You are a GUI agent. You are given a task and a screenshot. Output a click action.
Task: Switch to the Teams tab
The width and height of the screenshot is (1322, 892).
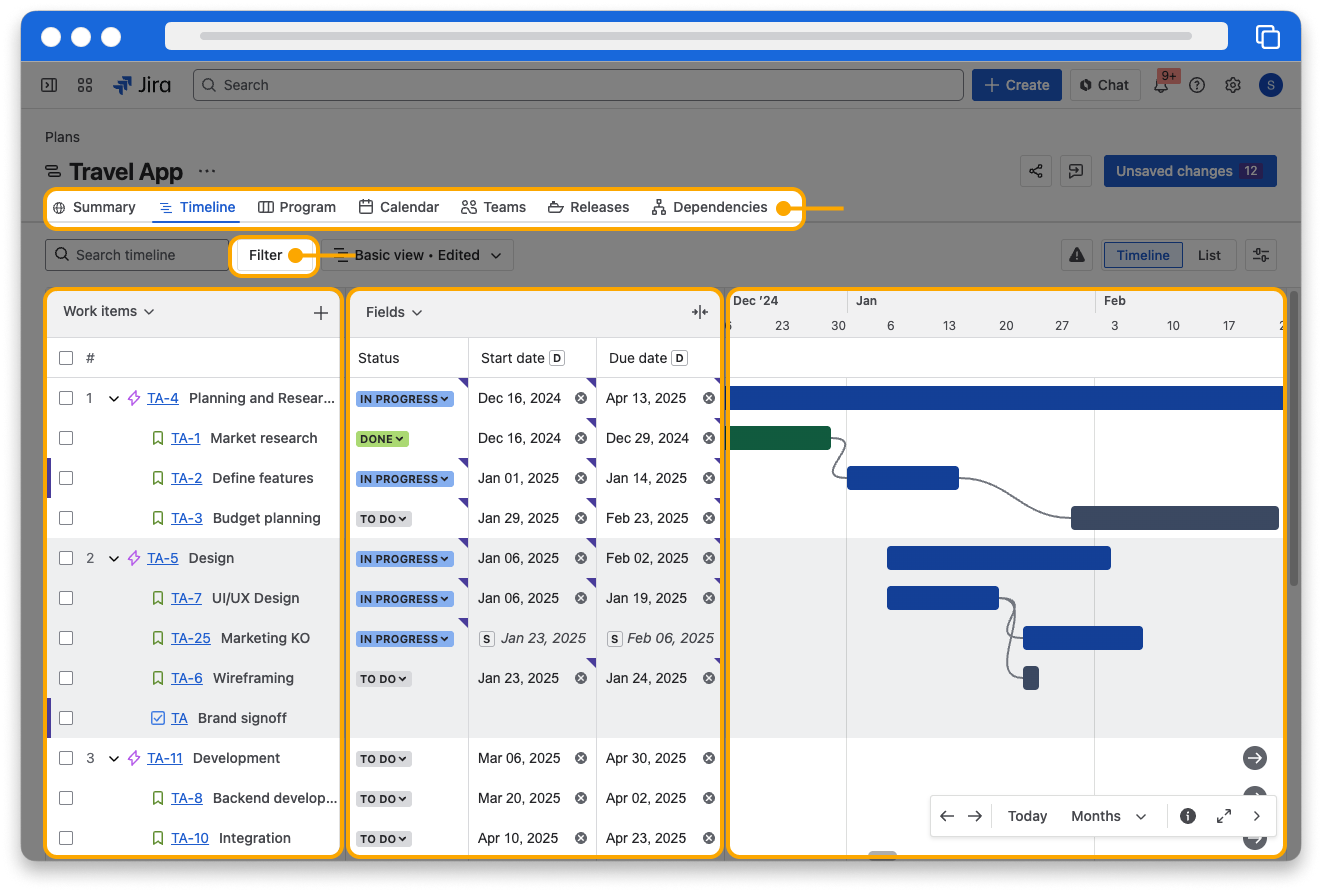pos(493,207)
